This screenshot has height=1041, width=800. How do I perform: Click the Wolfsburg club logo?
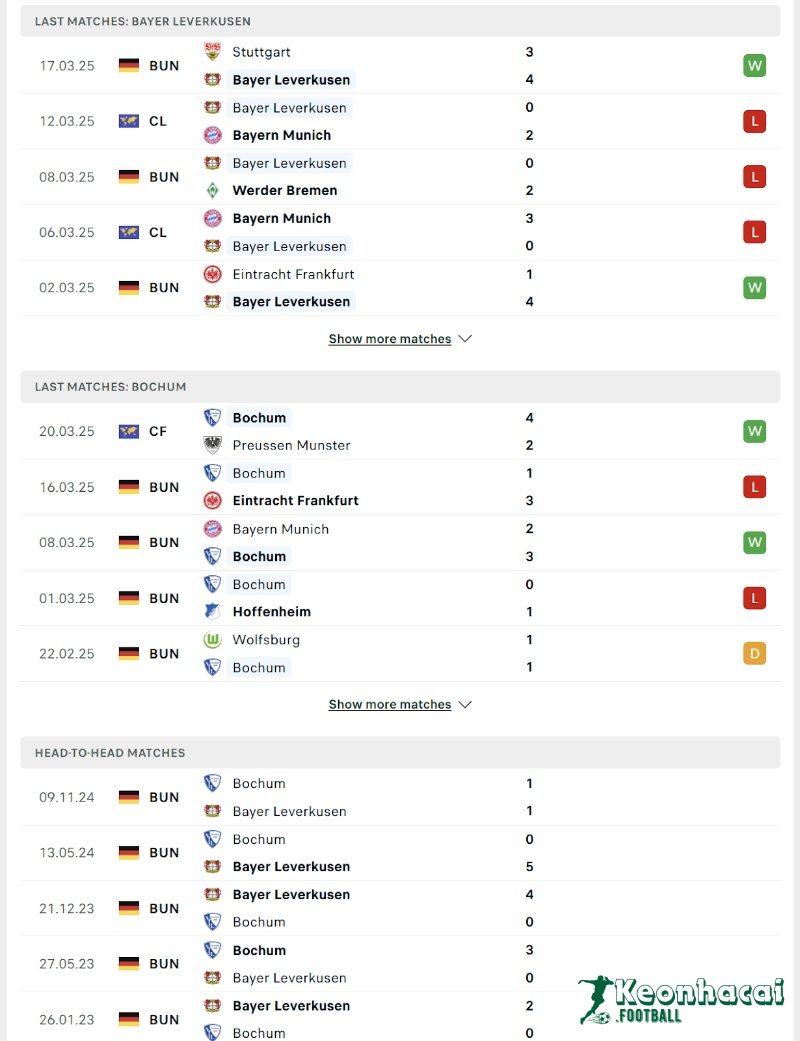coord(212,639)
